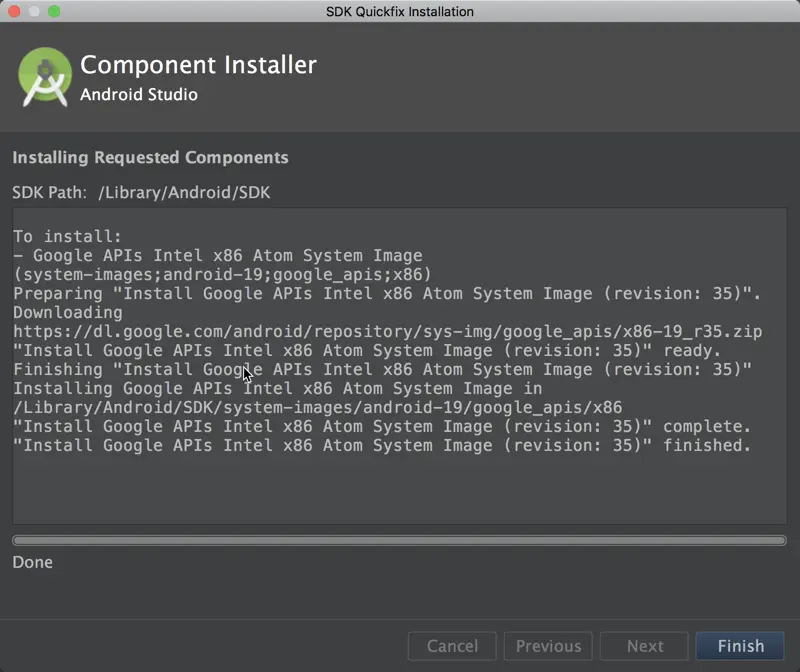Click the SDK Quickfix Installation title bar text
Screen dimensions: 800x672
[400, 11]
